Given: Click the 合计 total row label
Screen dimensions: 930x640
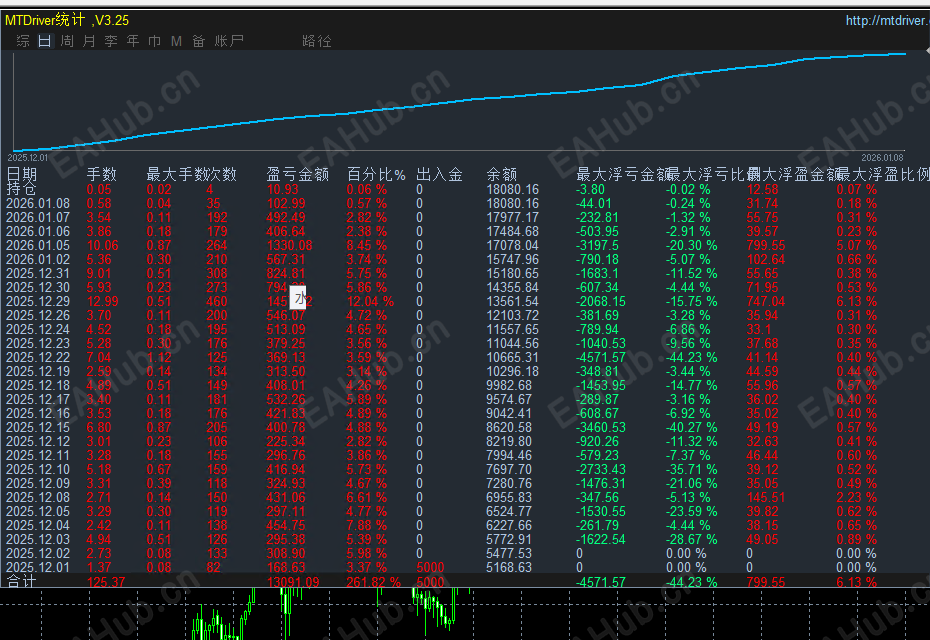Looking at the screenshot, I should tap(21, 581).
